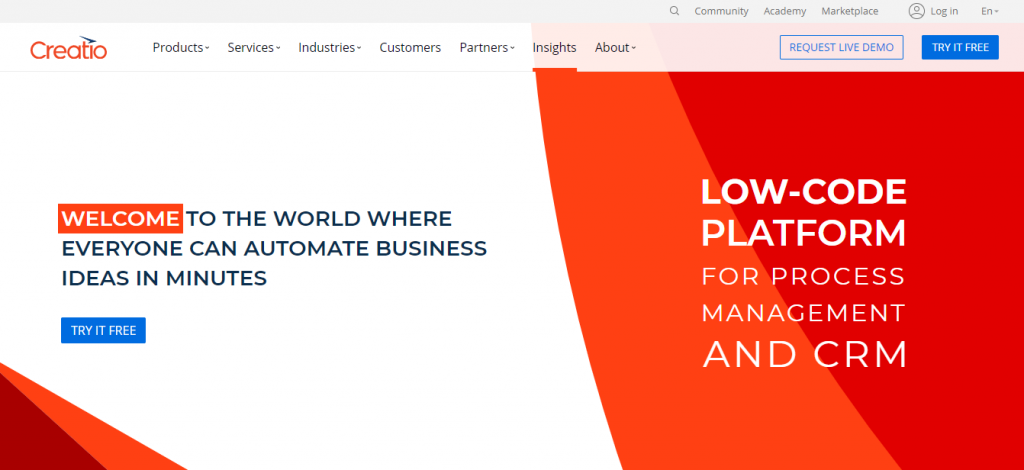Click the AND CRM text
The height and width of the screenshot is (470, 1024).
805,354
